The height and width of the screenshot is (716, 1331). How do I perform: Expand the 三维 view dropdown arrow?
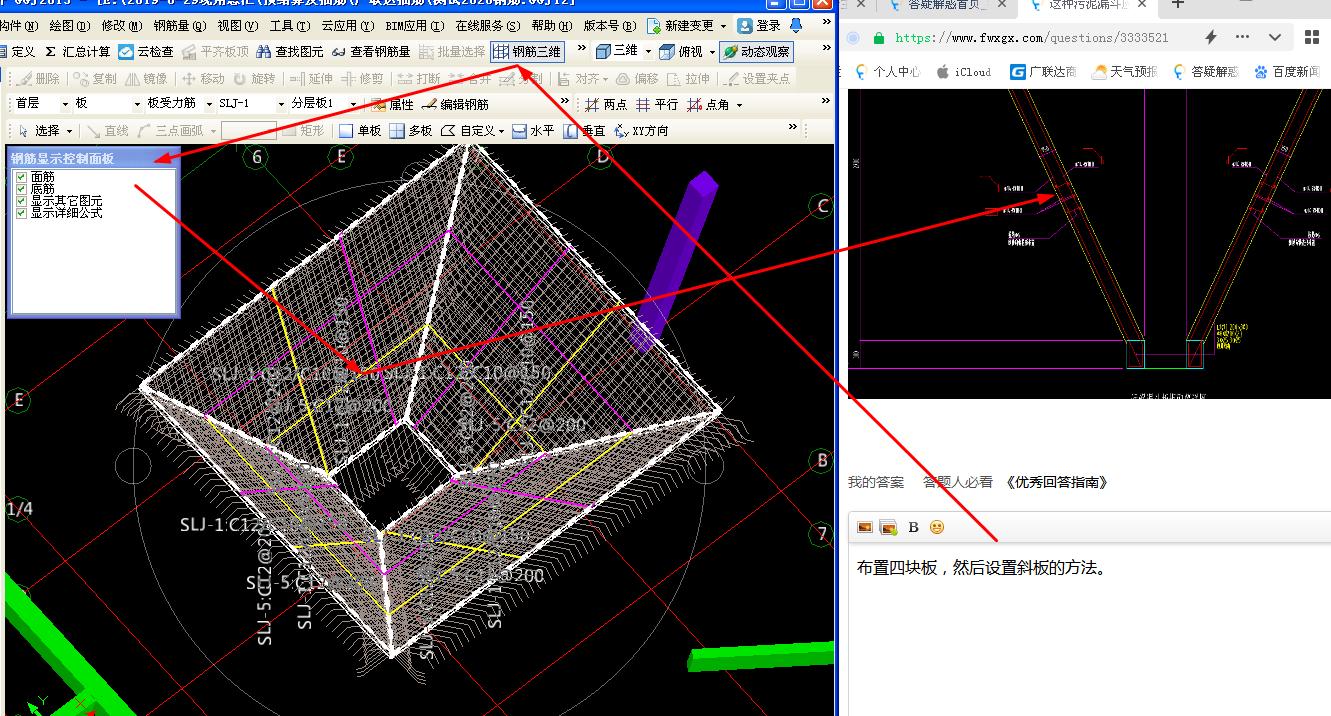point(648,51)
